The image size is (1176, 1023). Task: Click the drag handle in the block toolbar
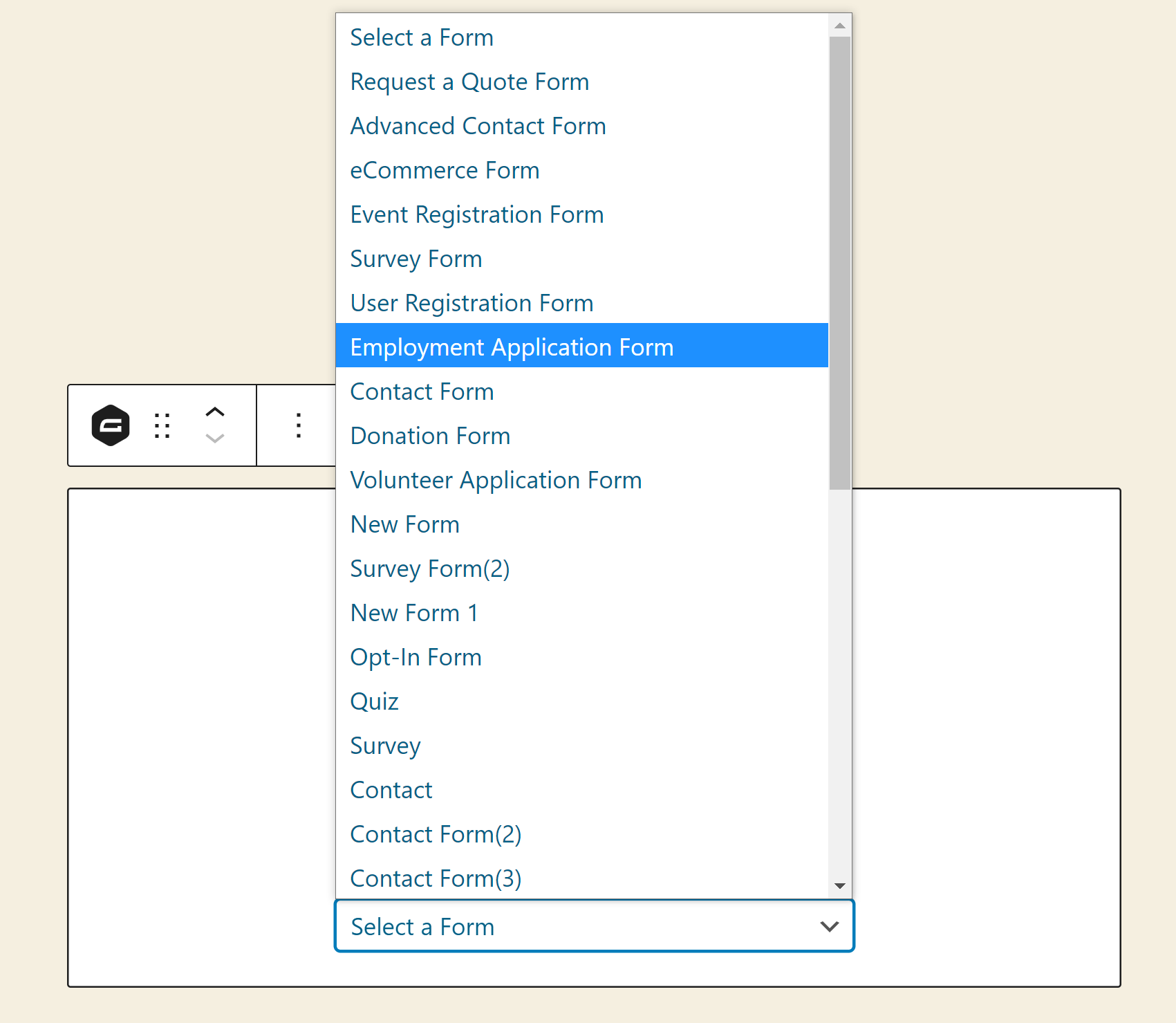pos(162,425)
